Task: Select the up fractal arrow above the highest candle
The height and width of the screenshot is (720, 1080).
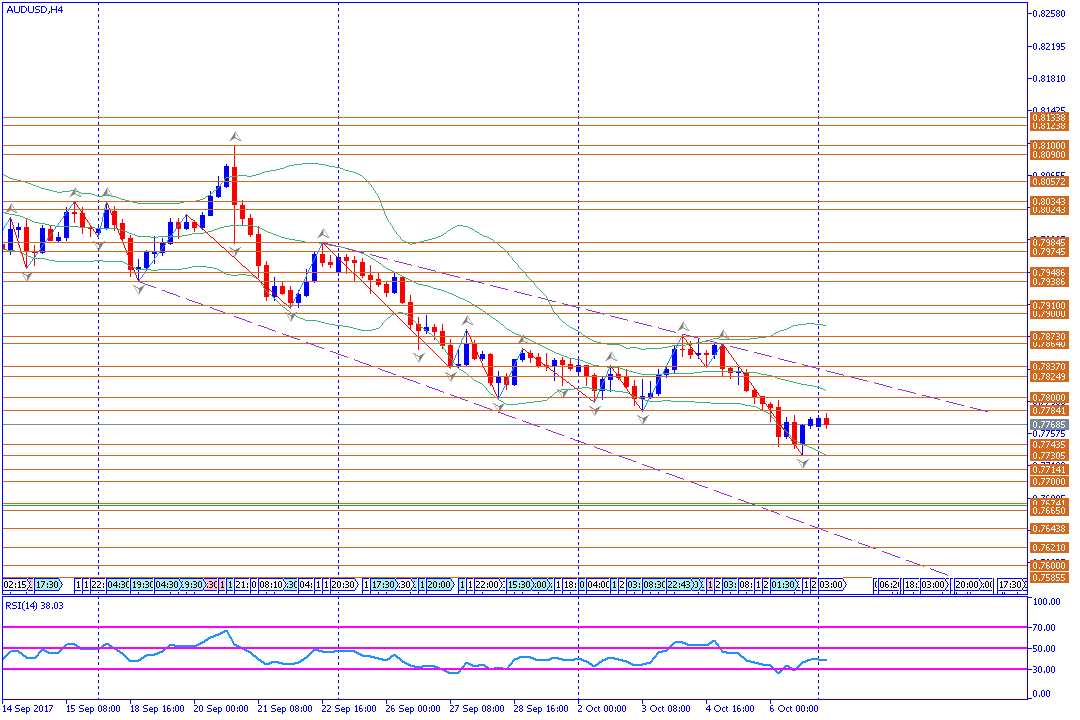Action: coord(235,136)
